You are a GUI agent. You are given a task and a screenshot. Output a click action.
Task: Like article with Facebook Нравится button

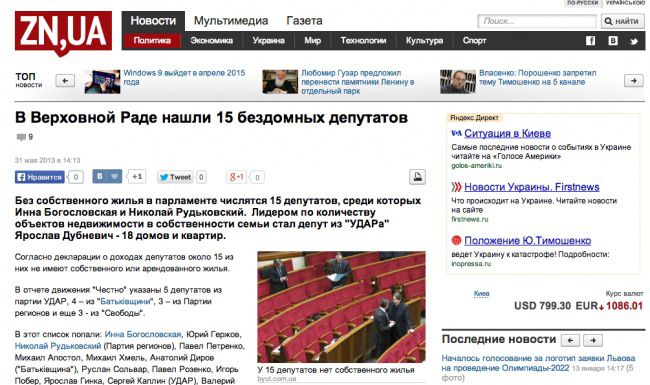pos(40,177)
